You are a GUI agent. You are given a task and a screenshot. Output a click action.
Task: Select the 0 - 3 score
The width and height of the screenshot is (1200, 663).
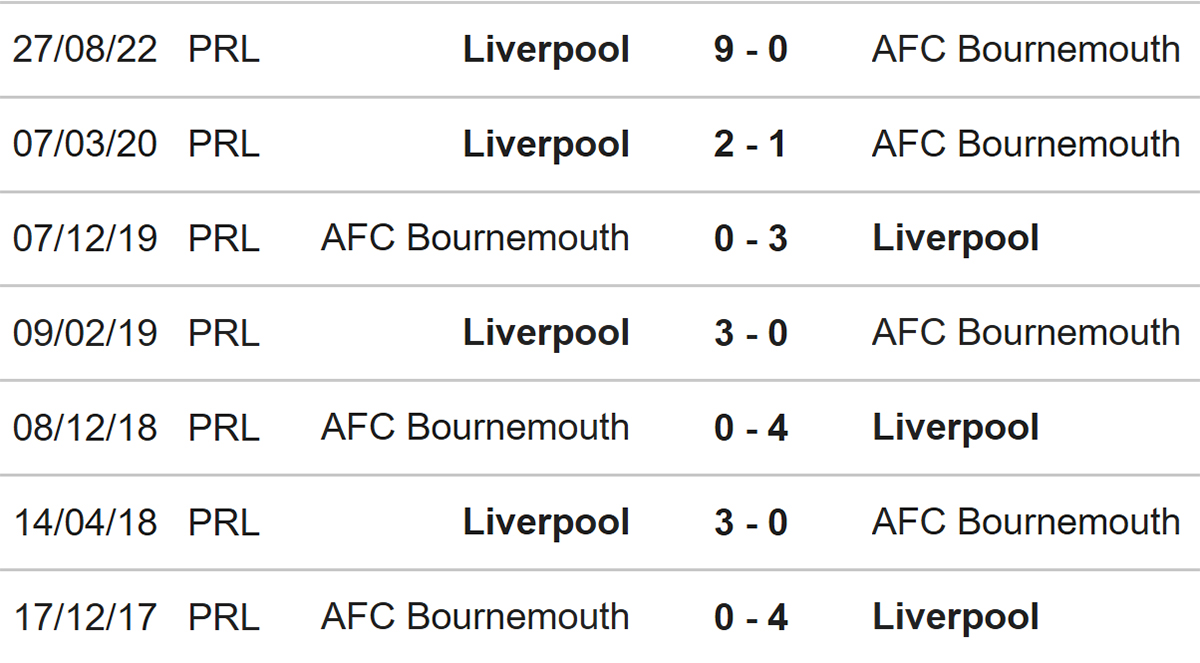tap(750, 239)
